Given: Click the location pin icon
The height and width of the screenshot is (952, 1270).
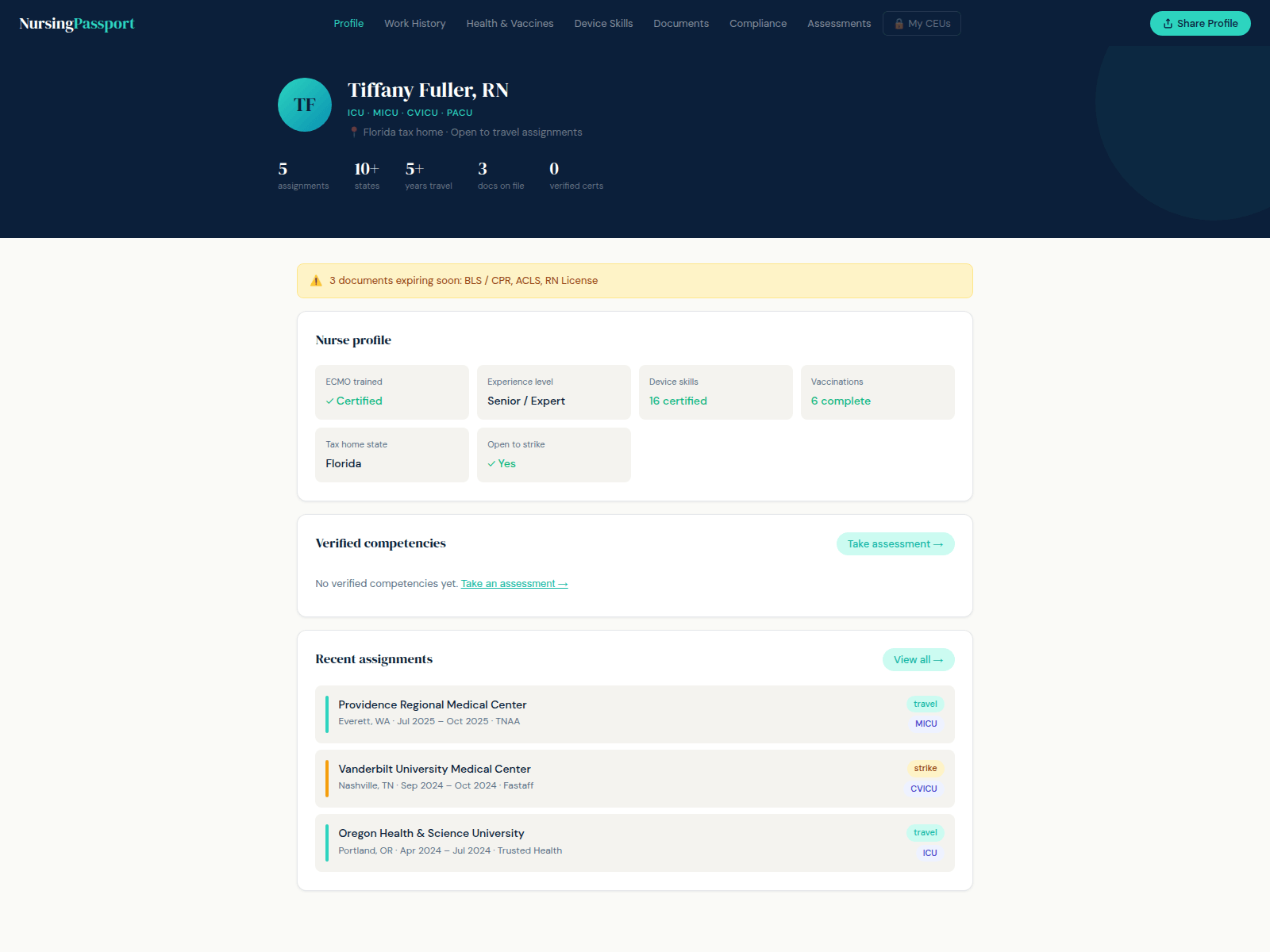Looking at the screenshot, I should (354, 132).
